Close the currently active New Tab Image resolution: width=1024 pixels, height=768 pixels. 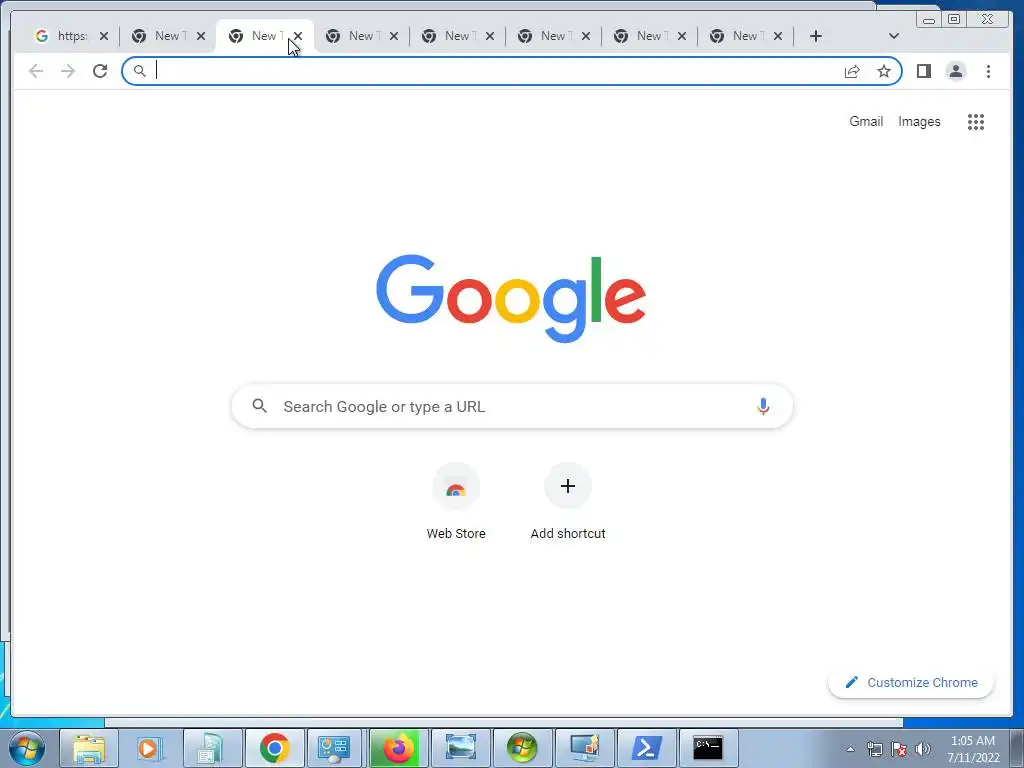pyautogui.click(x=298, y=36)
